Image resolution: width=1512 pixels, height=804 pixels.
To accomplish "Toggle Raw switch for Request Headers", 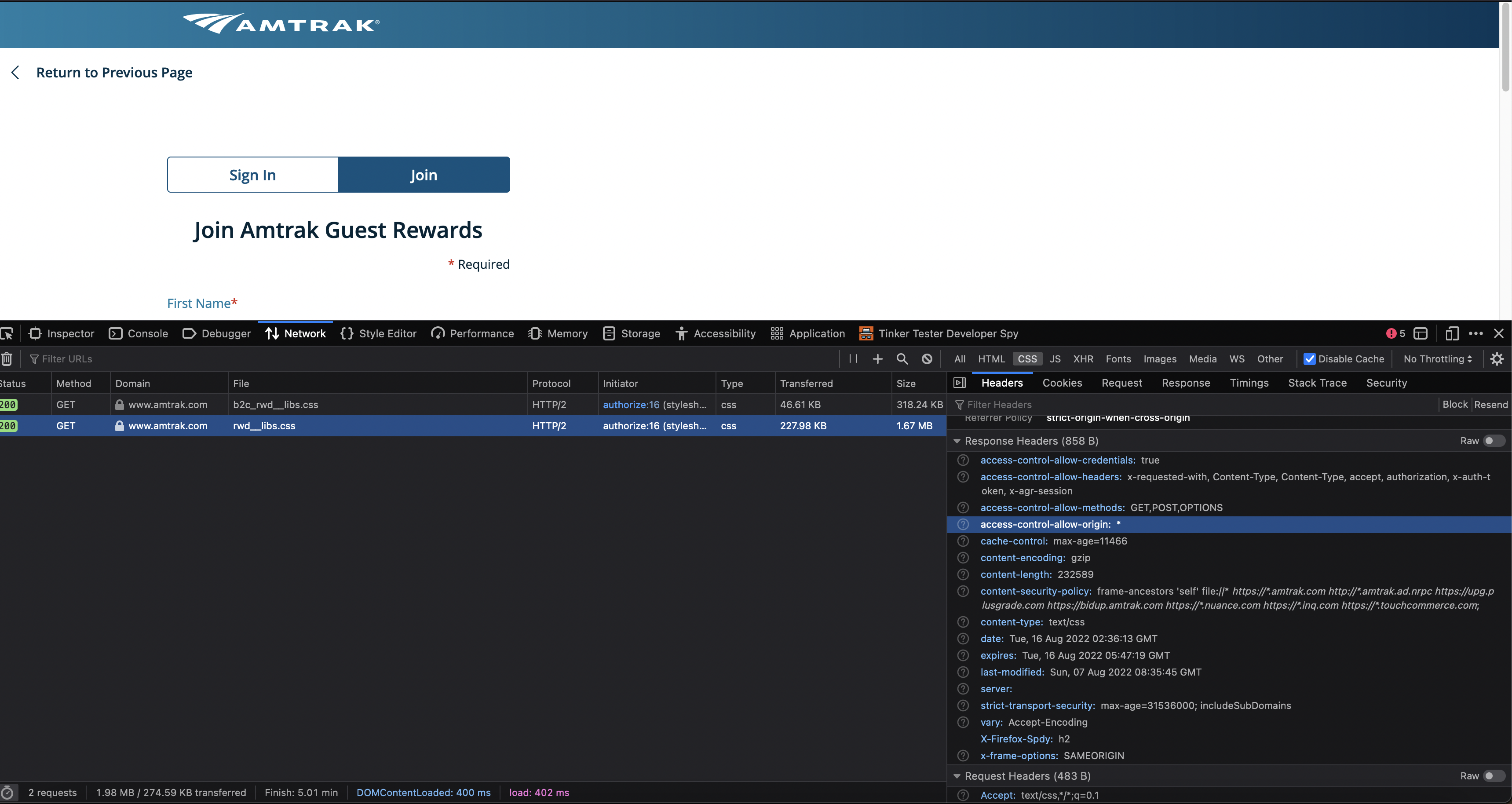I will [1494, 776].
